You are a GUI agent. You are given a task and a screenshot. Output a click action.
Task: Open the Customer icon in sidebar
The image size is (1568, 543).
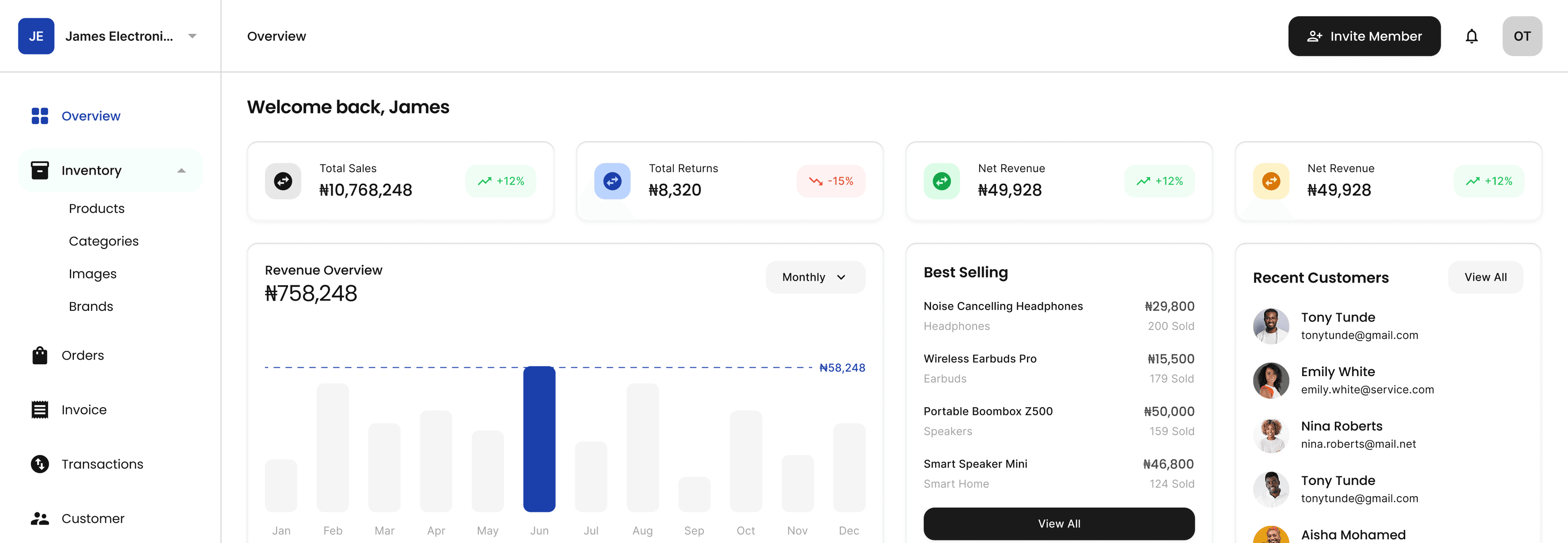tap(40, 518)
